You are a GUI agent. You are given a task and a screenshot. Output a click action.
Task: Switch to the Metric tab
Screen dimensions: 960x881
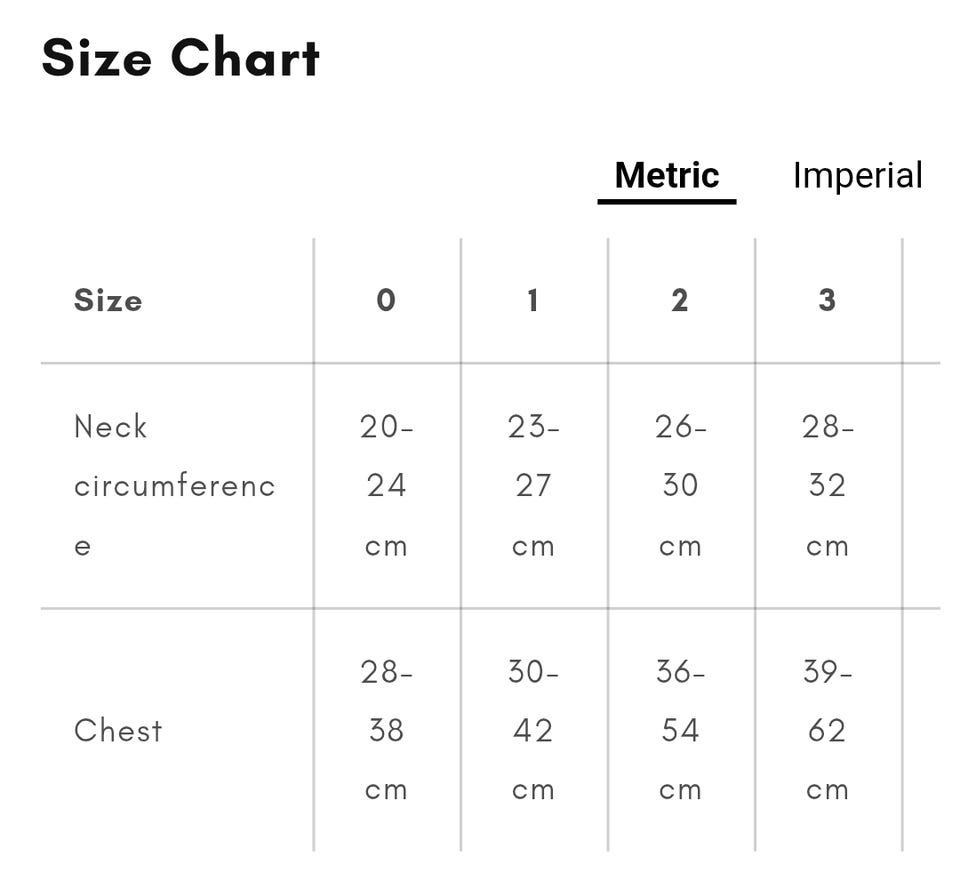point(667,175)
